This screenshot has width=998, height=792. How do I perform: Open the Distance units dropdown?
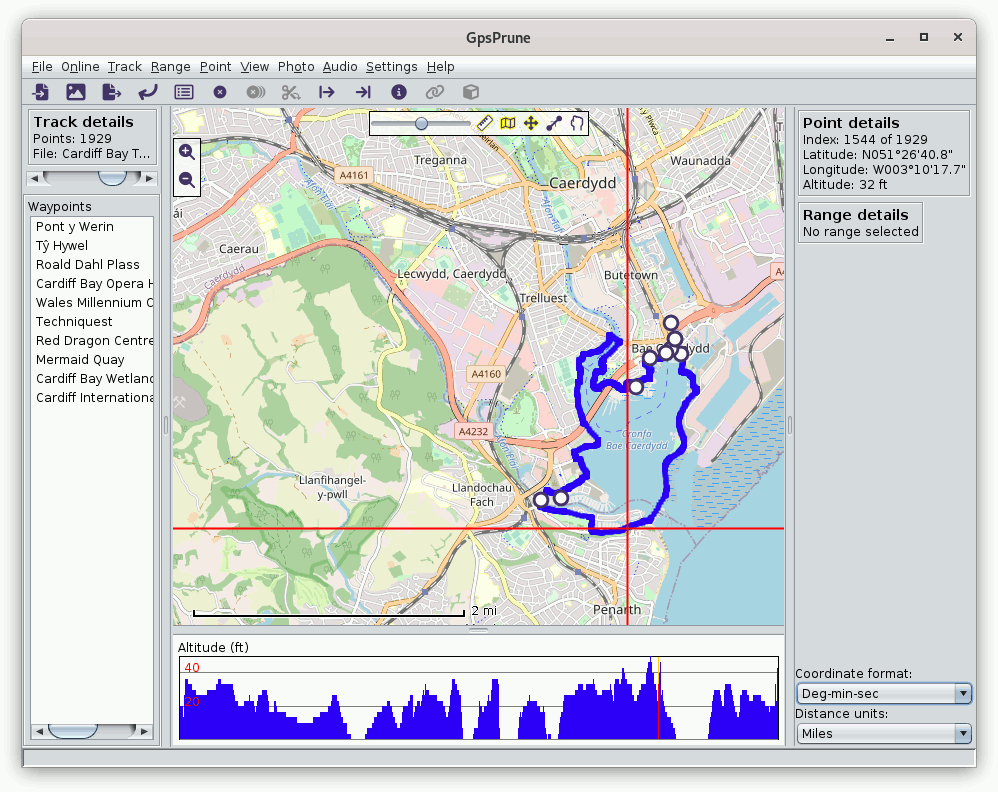tap(883, 733)
